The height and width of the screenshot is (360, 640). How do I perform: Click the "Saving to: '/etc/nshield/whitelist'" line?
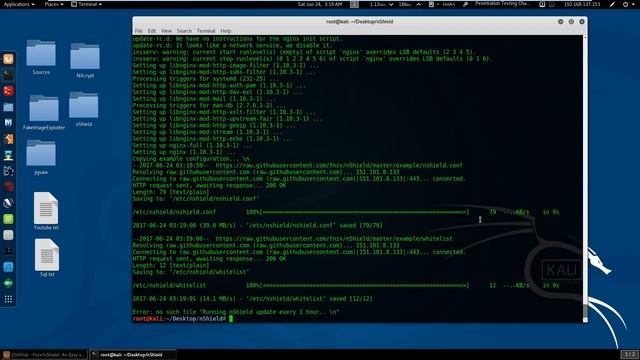point(191,272)
